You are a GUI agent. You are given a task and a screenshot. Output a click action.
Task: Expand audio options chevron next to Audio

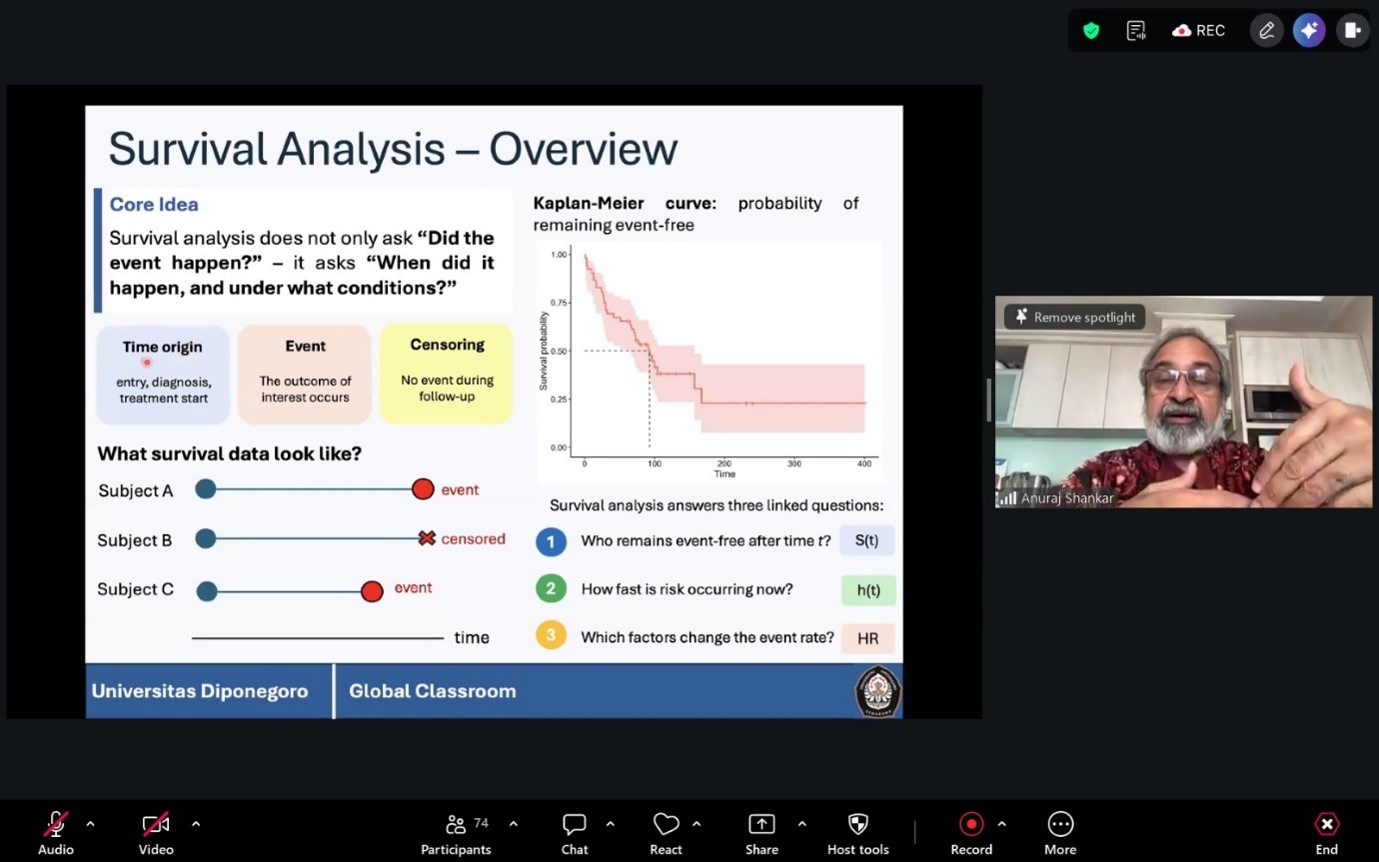pyautogui.click(x=90, y=824)
